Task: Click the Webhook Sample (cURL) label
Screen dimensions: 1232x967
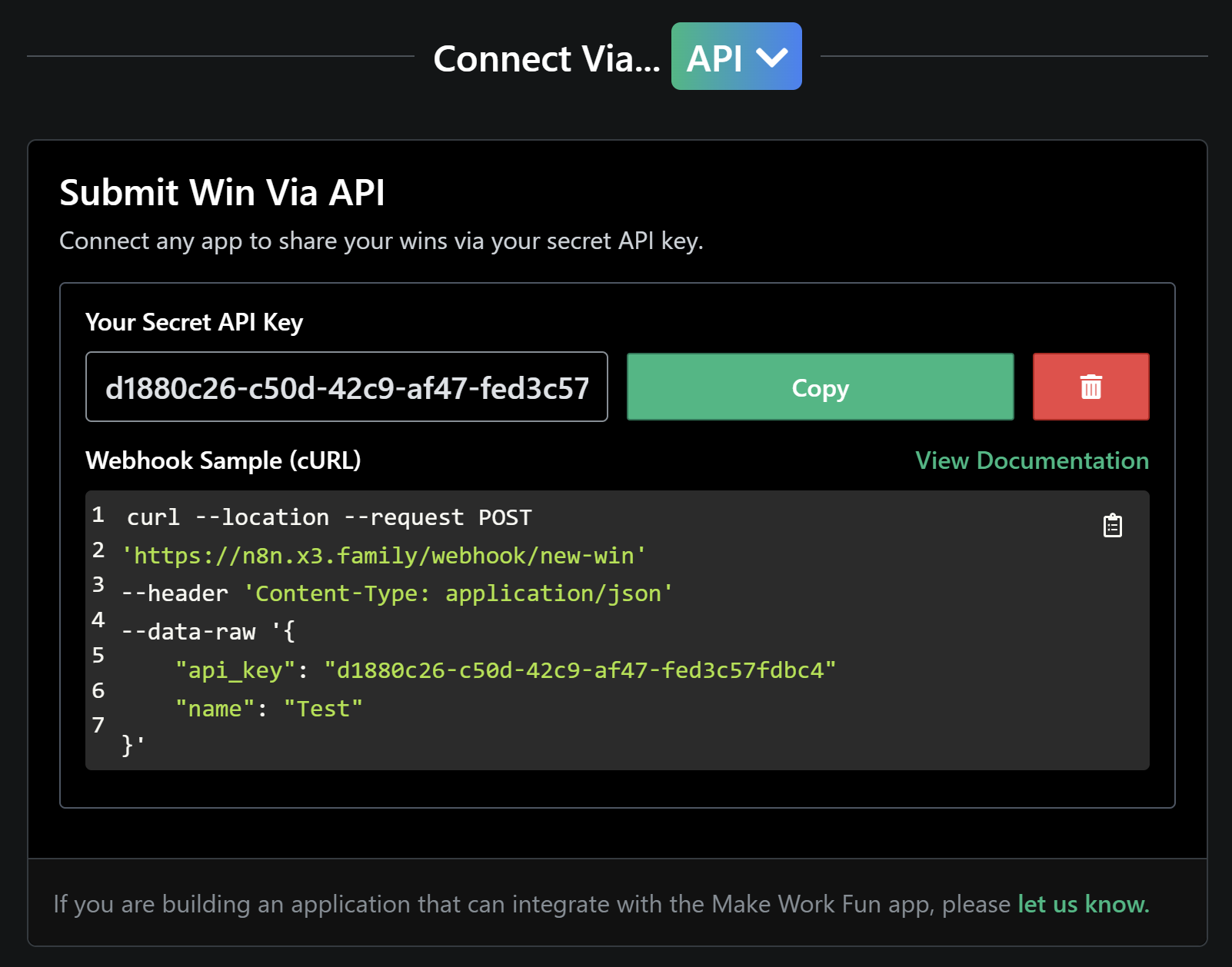Action: pyautogui.click(x=223, y=460)
